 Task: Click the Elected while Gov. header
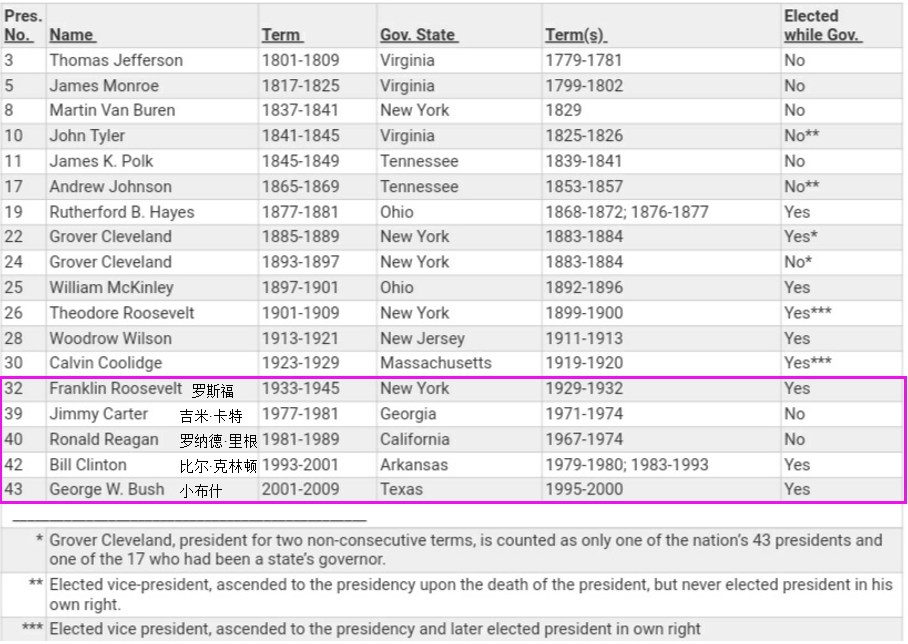point(822,26)
